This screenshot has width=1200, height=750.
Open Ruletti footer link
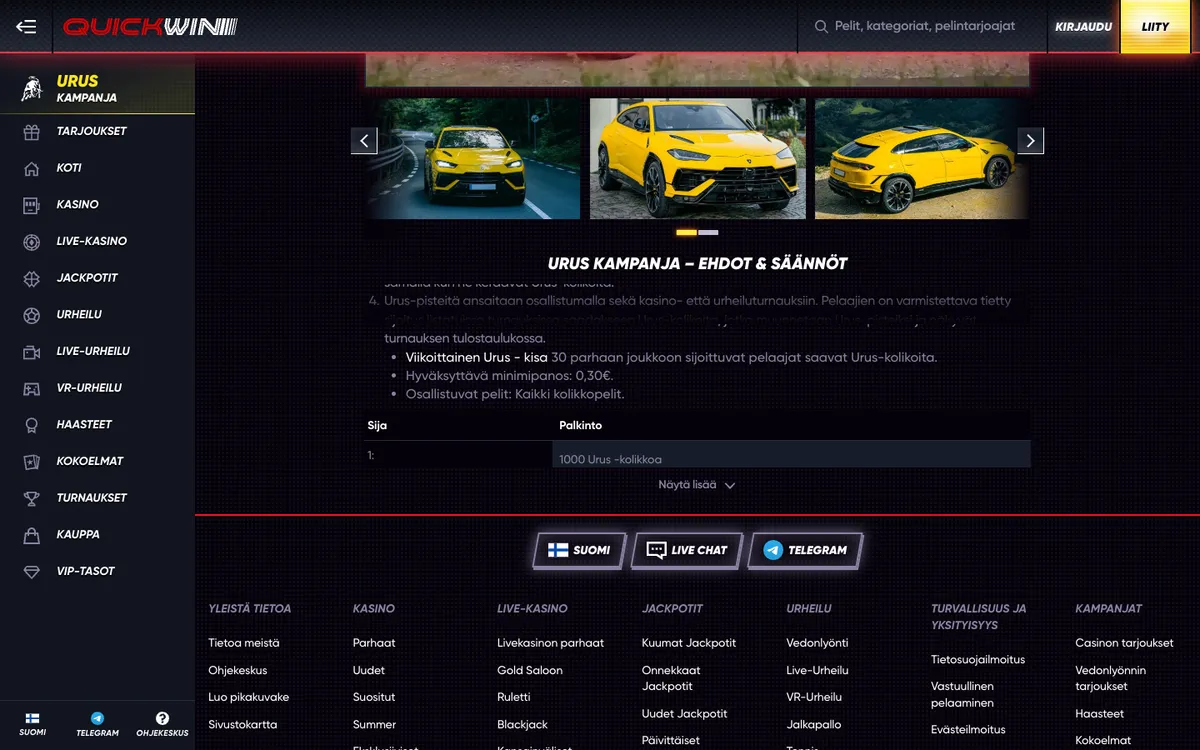(x=514, y=697)
